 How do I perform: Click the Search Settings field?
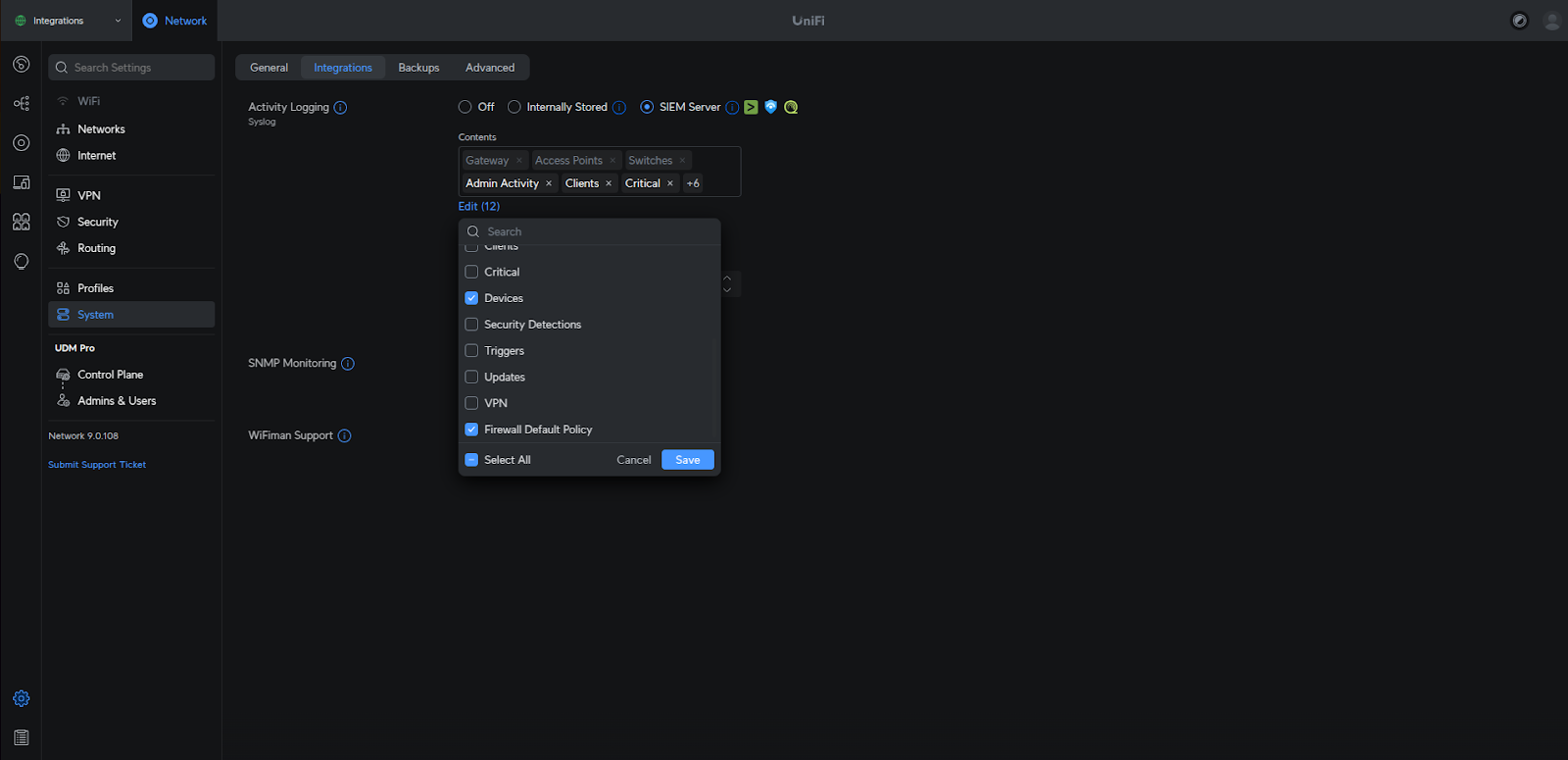(131, 68)
